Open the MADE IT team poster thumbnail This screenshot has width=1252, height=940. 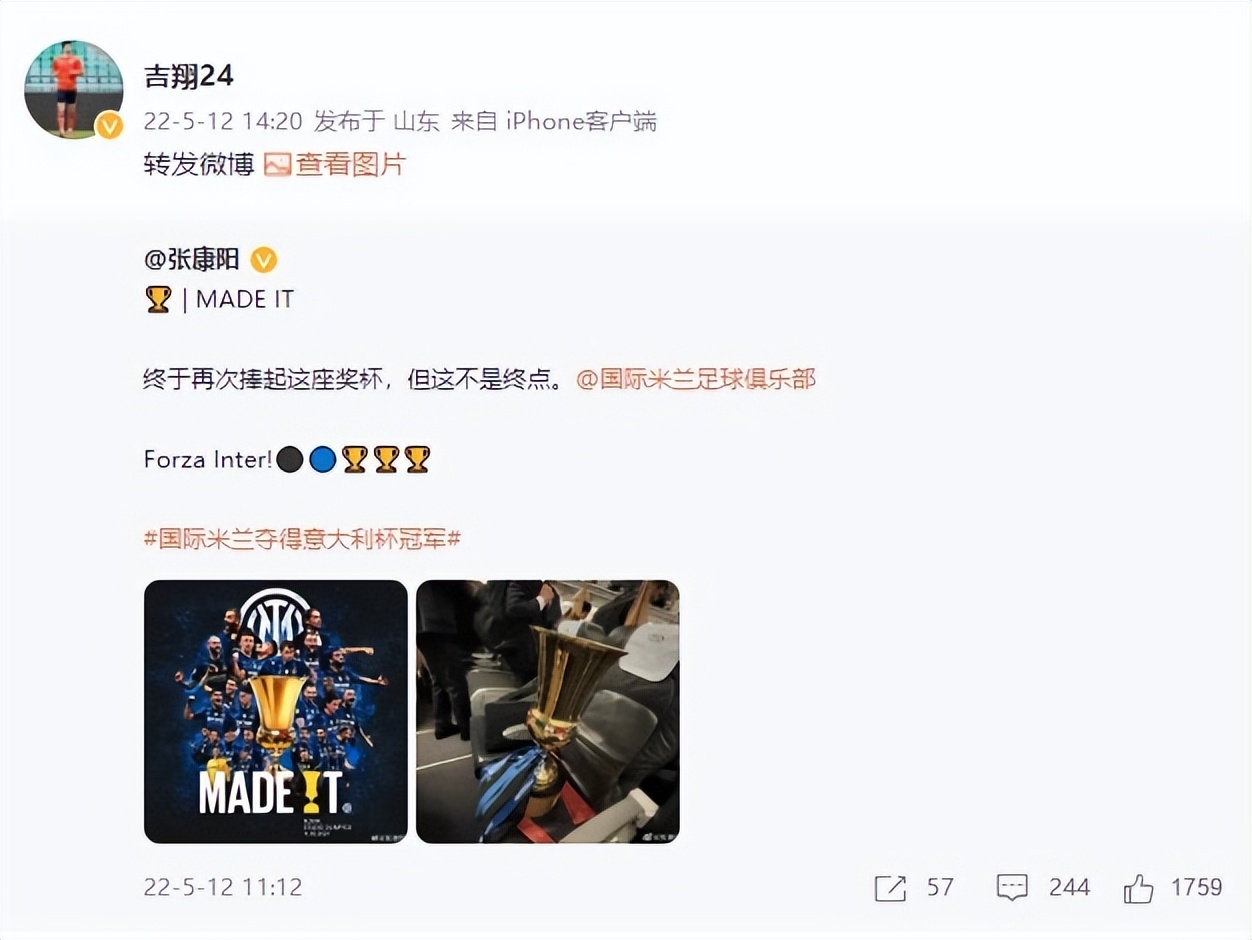pos(276,712)
